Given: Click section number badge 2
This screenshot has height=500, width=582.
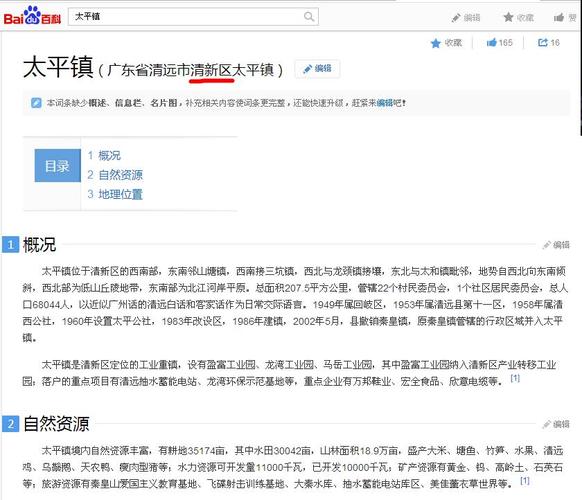Looking at the screenshot, I should [10, 424].
